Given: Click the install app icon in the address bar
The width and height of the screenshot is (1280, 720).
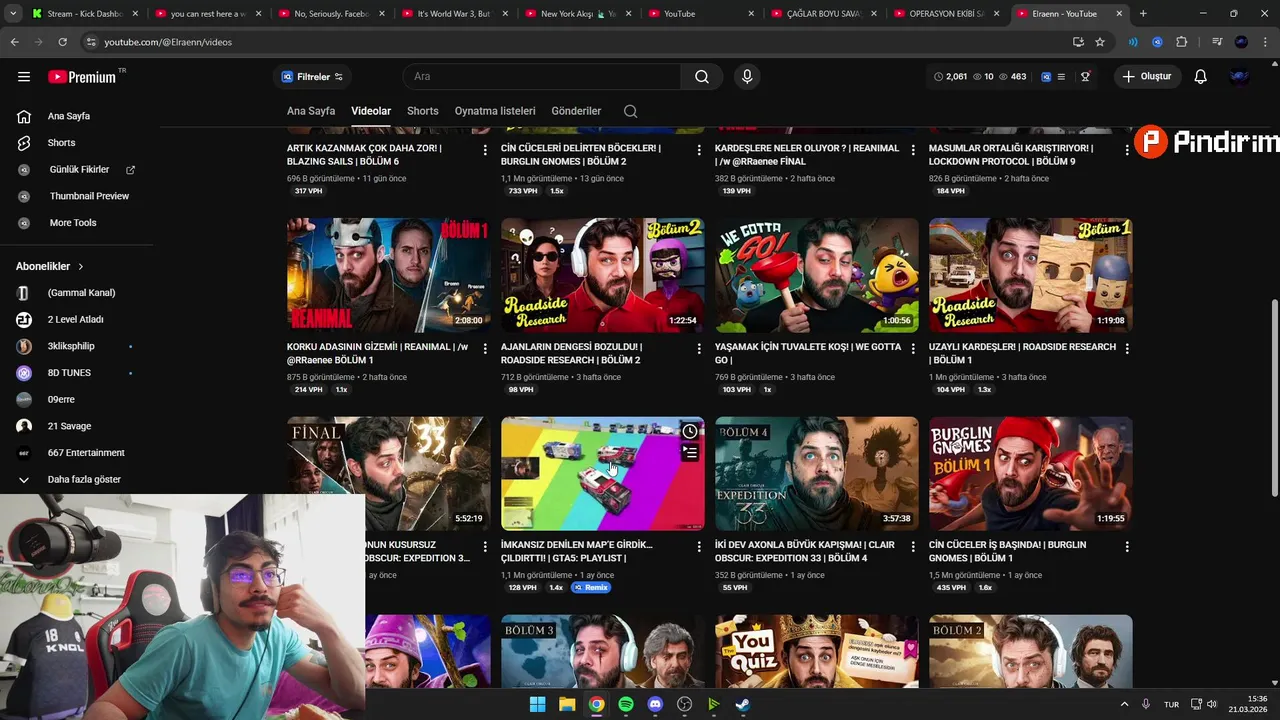Looking at the screenshot, I should pos(1078,42).
